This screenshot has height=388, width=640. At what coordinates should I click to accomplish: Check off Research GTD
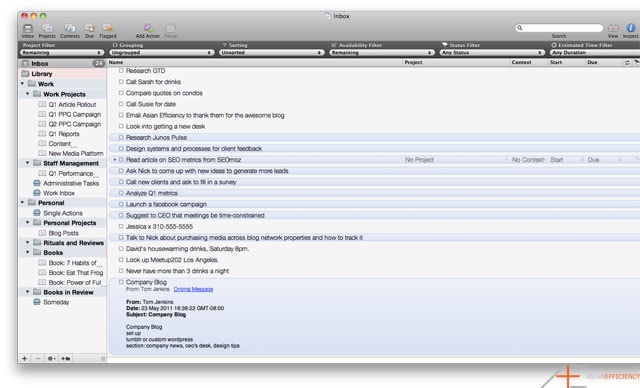[x=121, y=71]
